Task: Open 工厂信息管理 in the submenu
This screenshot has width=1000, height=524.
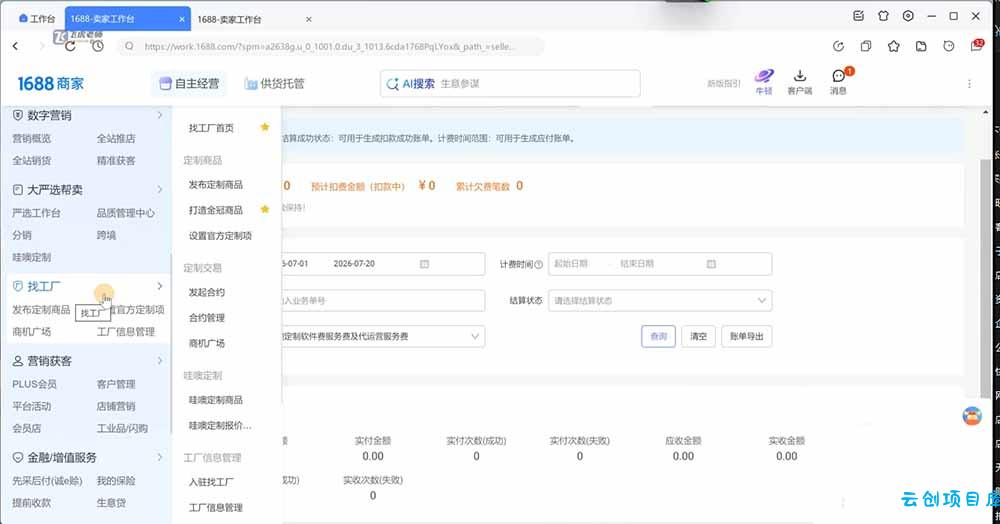Action: click(216, 508)
